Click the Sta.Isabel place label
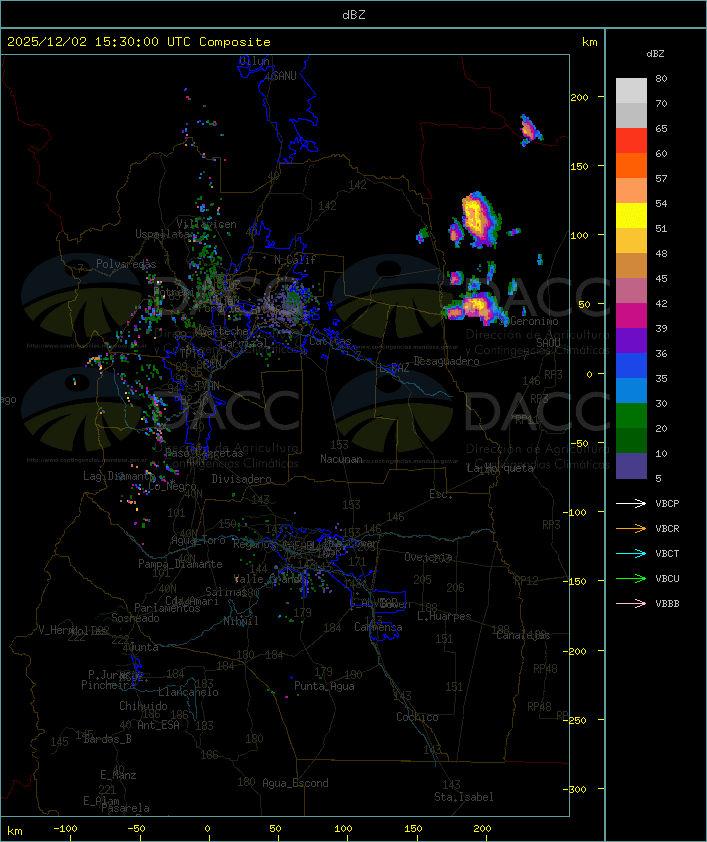Image resolution: width=707 pixels, height=842 pixels. coord(463,797)
